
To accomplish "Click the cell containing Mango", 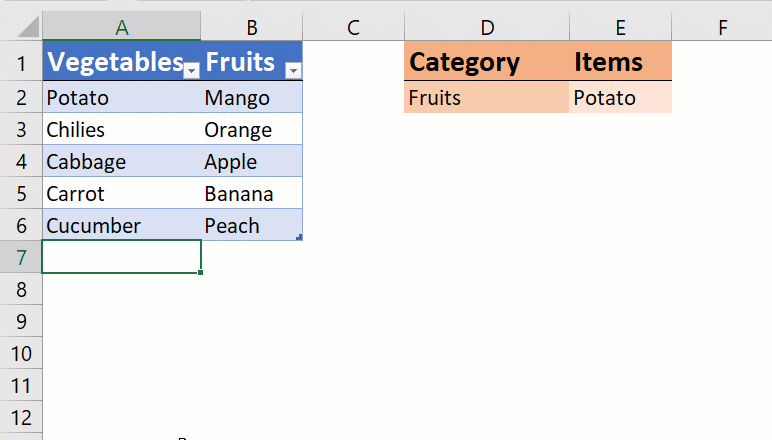I will [252, 97].
